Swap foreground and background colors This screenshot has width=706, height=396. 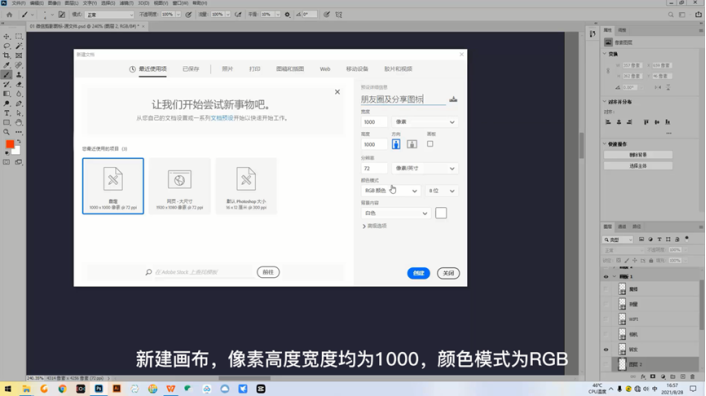coord(19,142)
